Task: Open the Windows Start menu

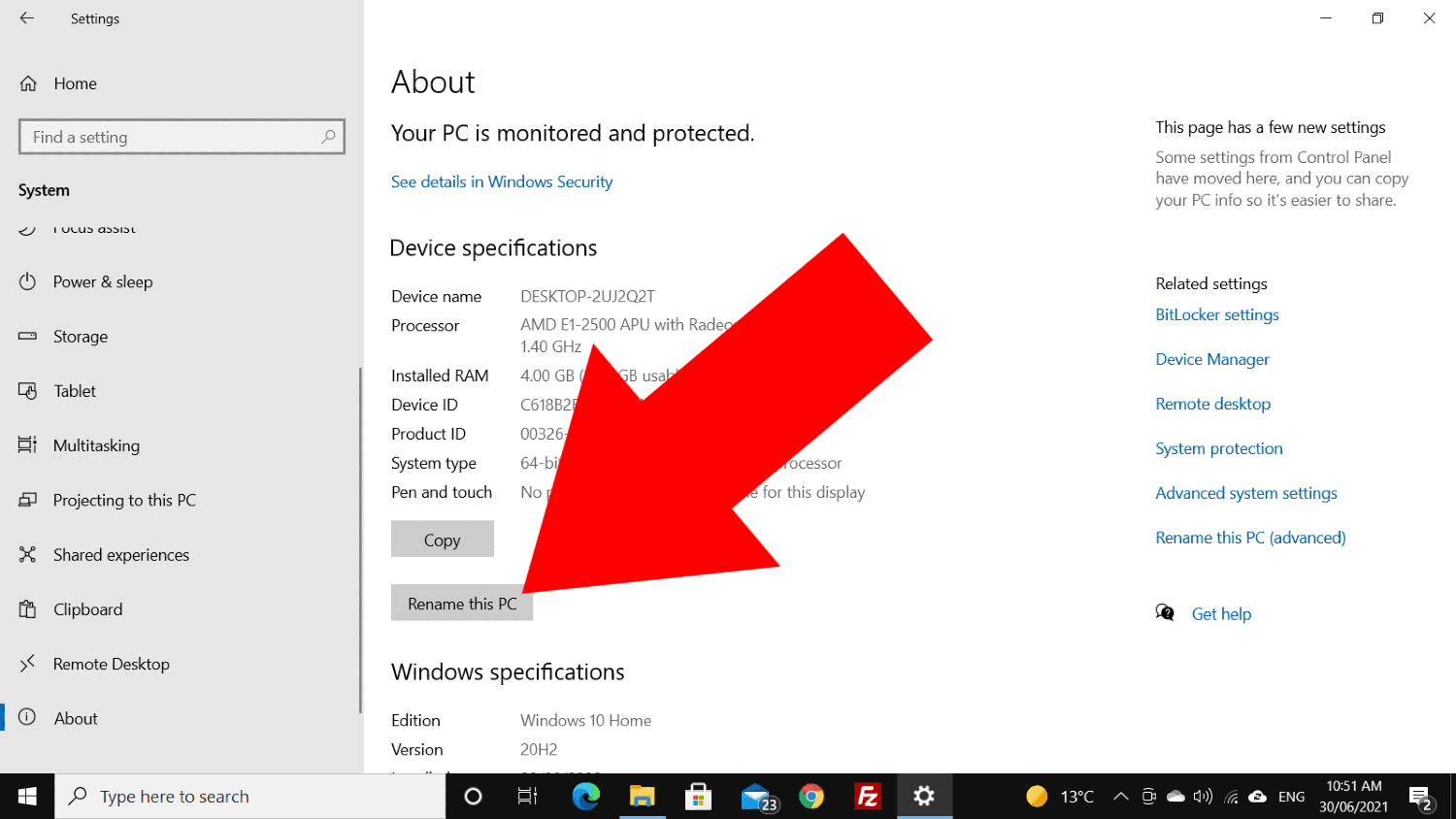Action: click(x=27, y=797)
